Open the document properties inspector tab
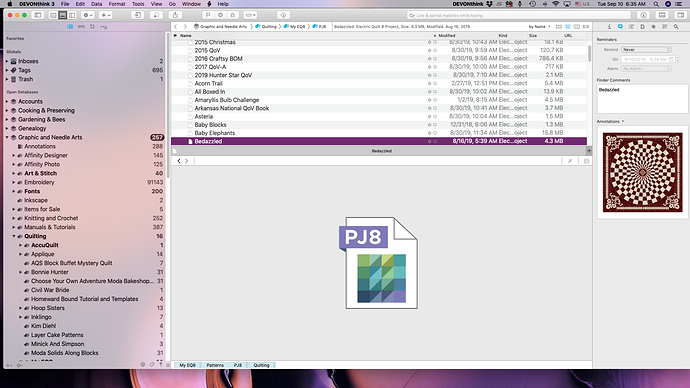 (x=642, y=26)
